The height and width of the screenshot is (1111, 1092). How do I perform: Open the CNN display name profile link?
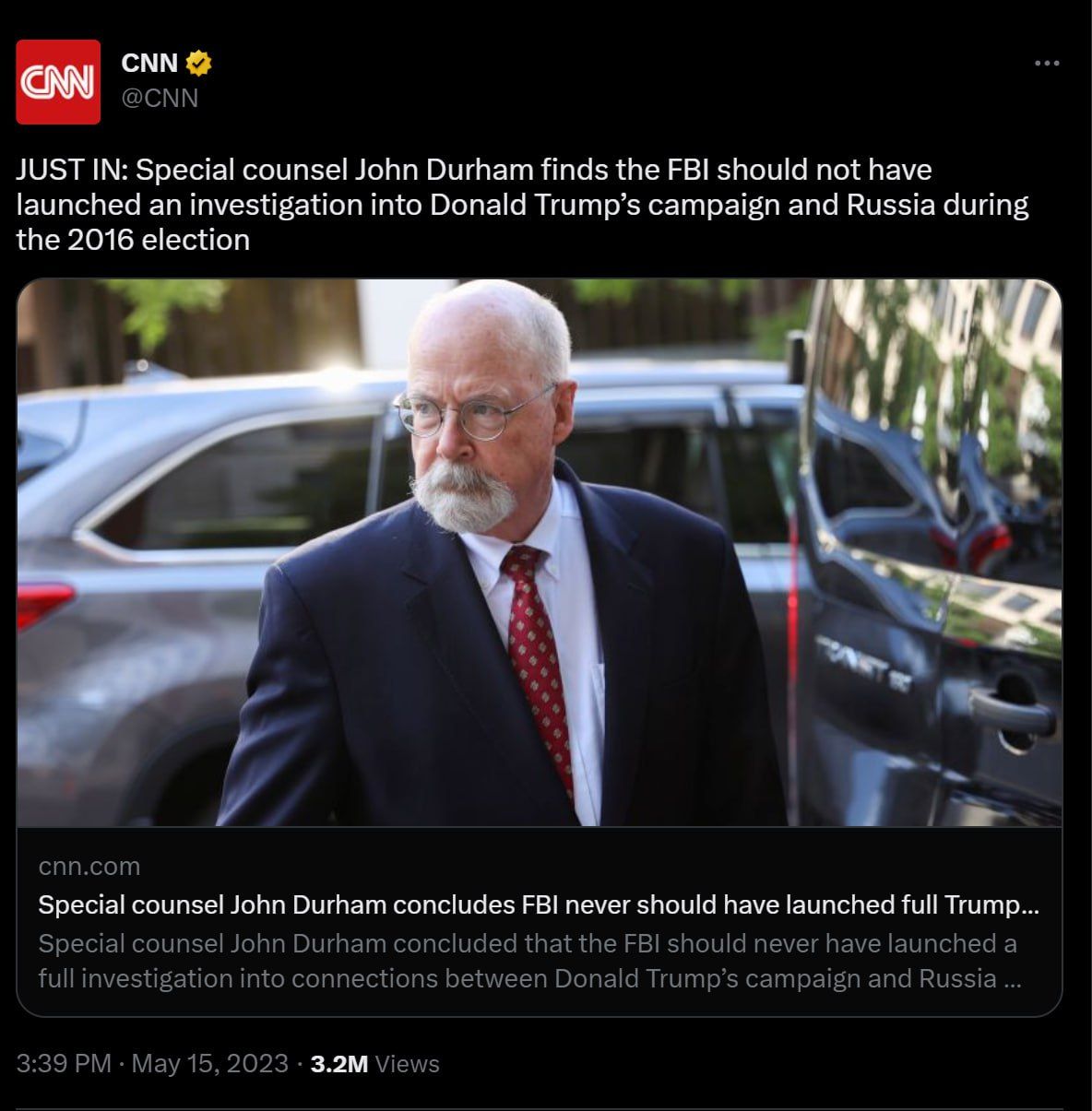(149, 63)
